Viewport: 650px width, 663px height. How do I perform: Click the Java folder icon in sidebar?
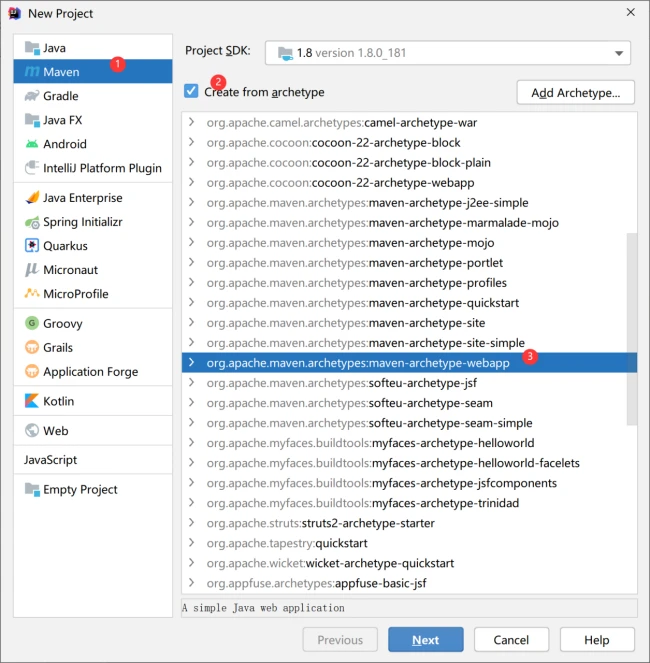[32, 48]
